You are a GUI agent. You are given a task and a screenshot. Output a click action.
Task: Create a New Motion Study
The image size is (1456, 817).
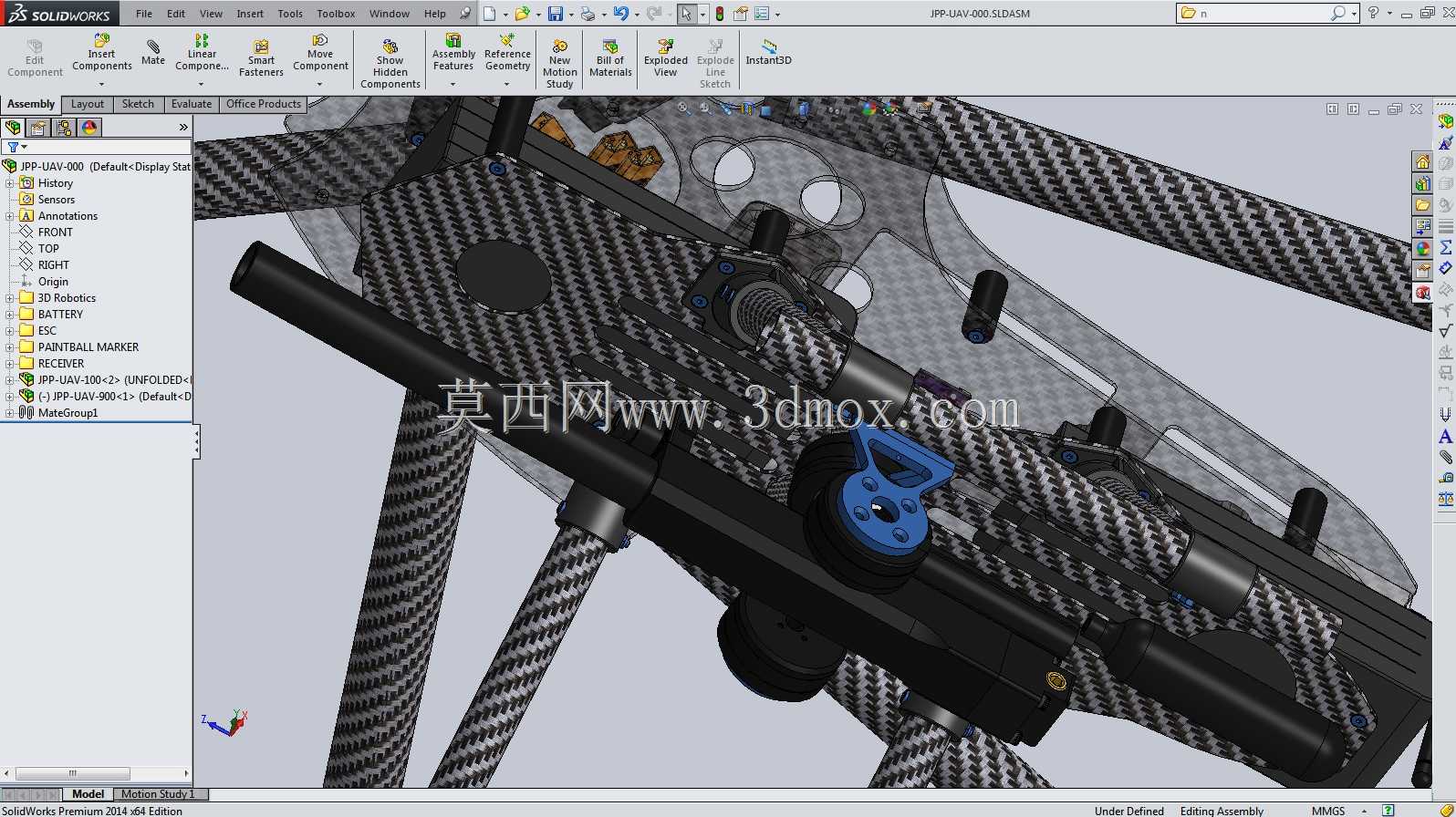pyautogui.click(x=559, y=64)
